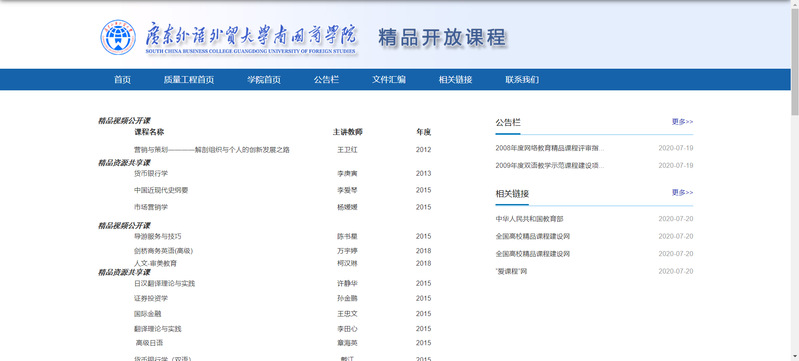Click the 相关链接 navigation menu item
The image size is (799, 361).
tap(456, 80)
